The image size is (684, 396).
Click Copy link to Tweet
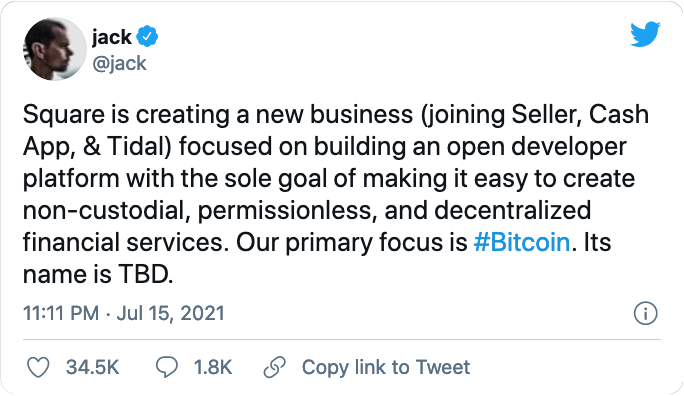pyautogui.click(x=386, y=367)
